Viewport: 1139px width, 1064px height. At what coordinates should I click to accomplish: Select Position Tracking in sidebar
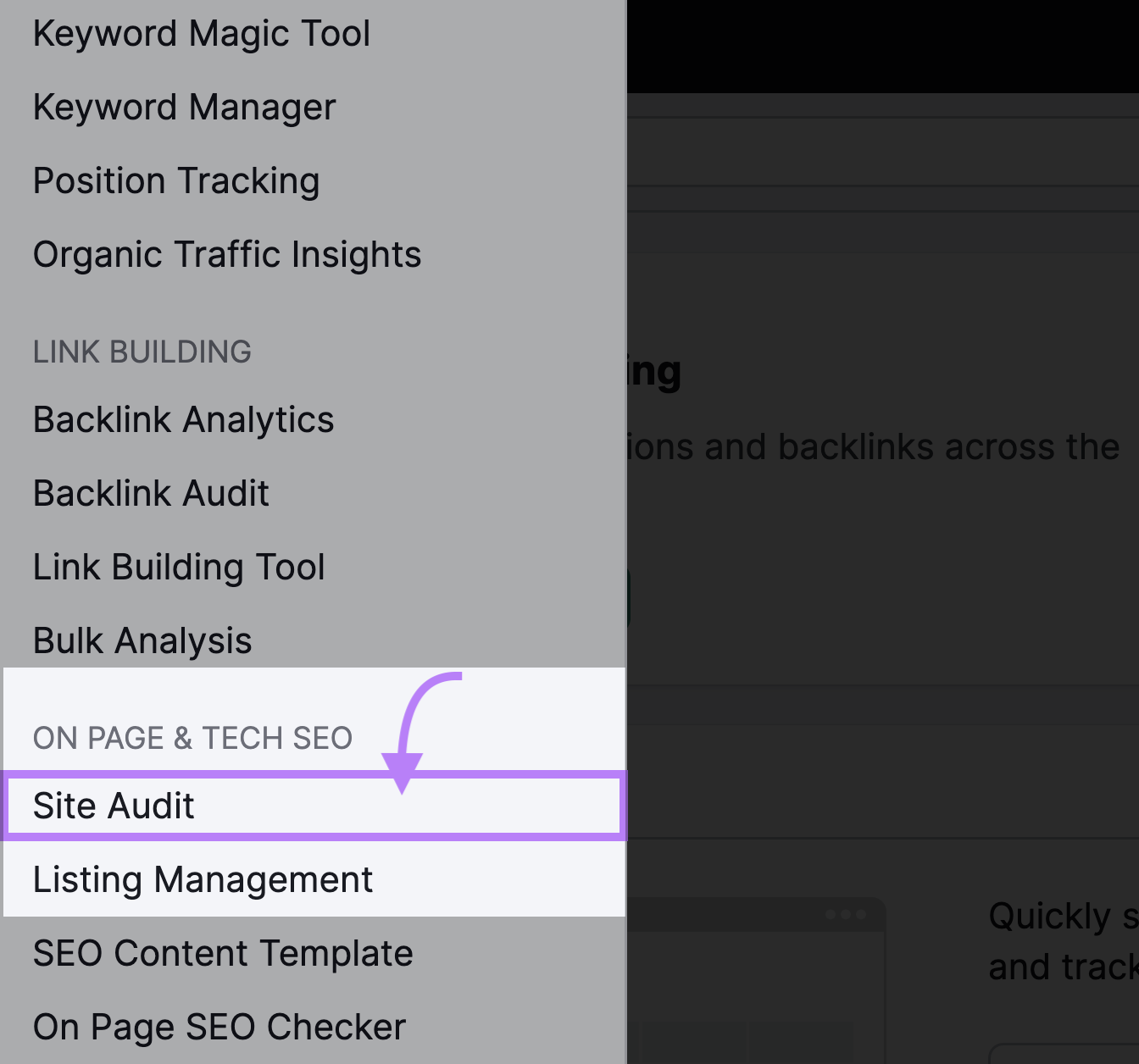176,181
